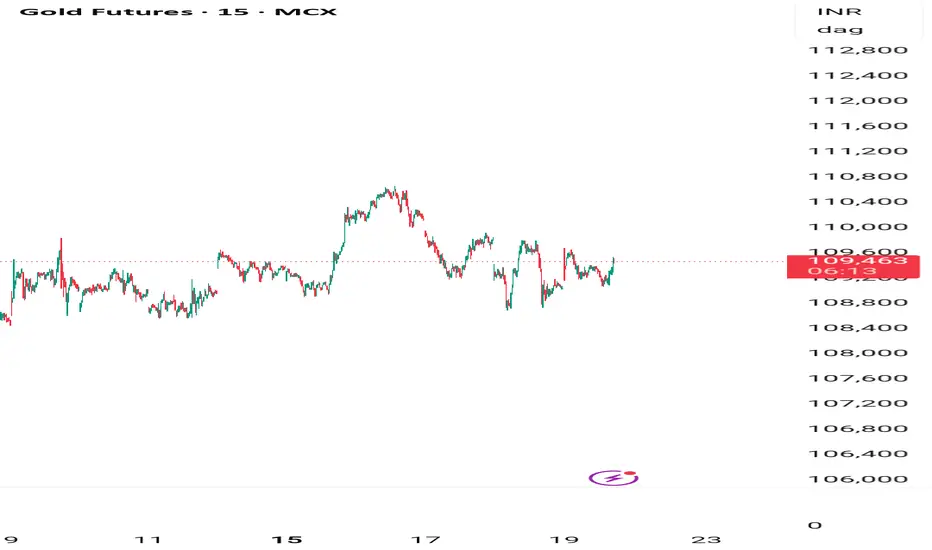This screenshot has height=550, width=932.
Task: Click the 112,000 price scale label
Action: point(861,101)
